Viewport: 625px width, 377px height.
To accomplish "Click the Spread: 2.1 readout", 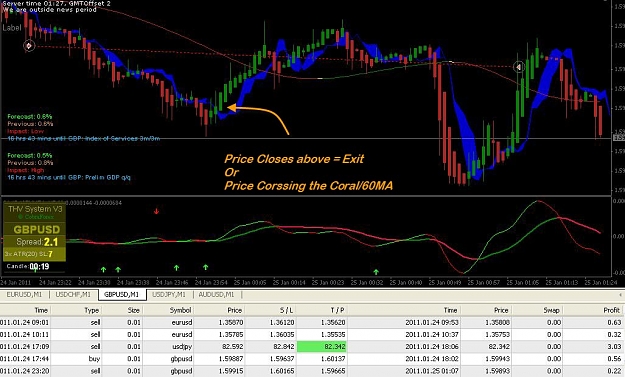I will pos(37,242).
